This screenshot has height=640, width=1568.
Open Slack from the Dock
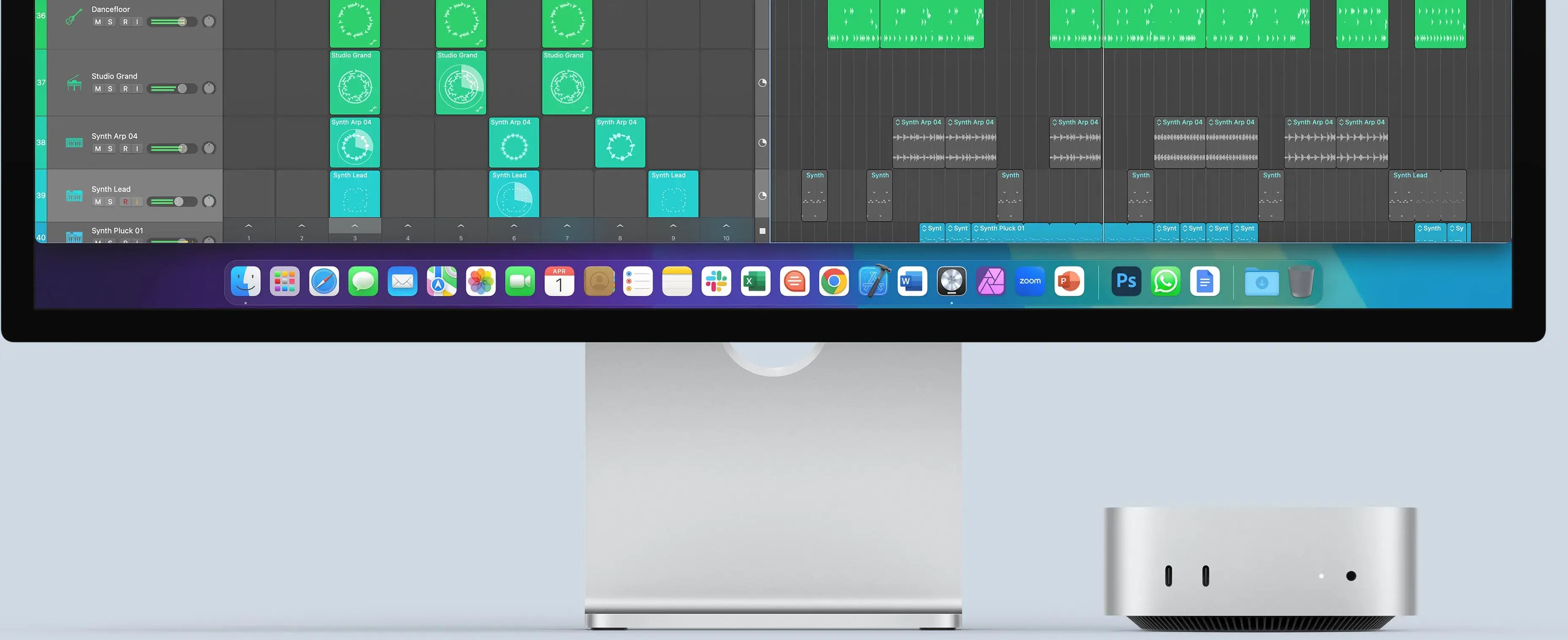point(716,281)
